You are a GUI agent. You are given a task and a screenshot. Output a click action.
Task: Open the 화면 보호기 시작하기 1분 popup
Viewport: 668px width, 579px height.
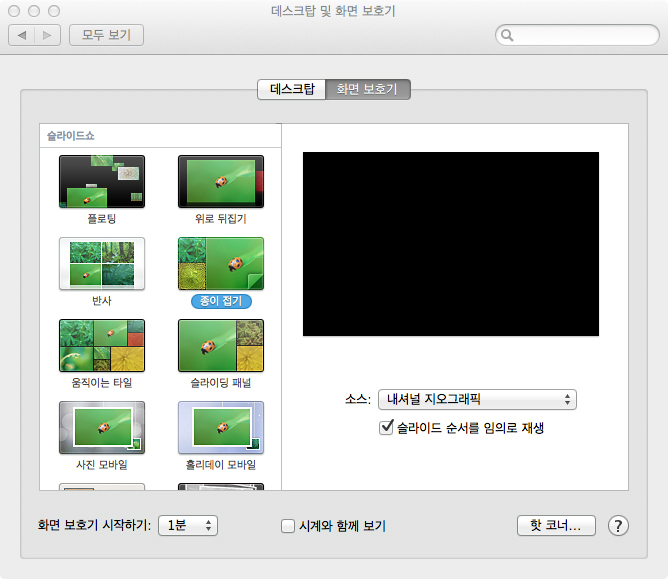coord(188,525)
